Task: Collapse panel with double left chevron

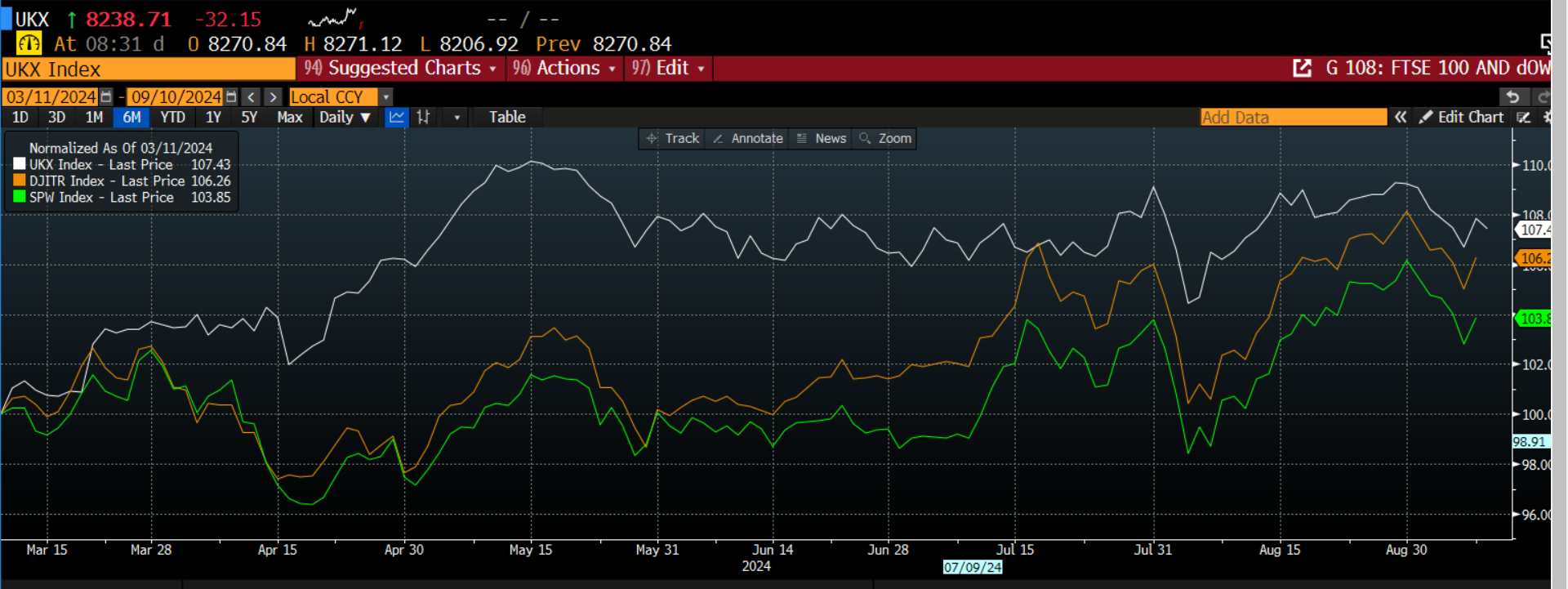Action: tap(1401, 117)
